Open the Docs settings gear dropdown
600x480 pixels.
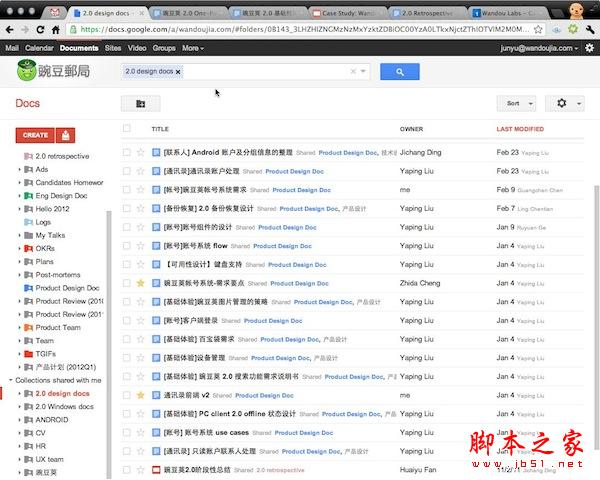565,103
